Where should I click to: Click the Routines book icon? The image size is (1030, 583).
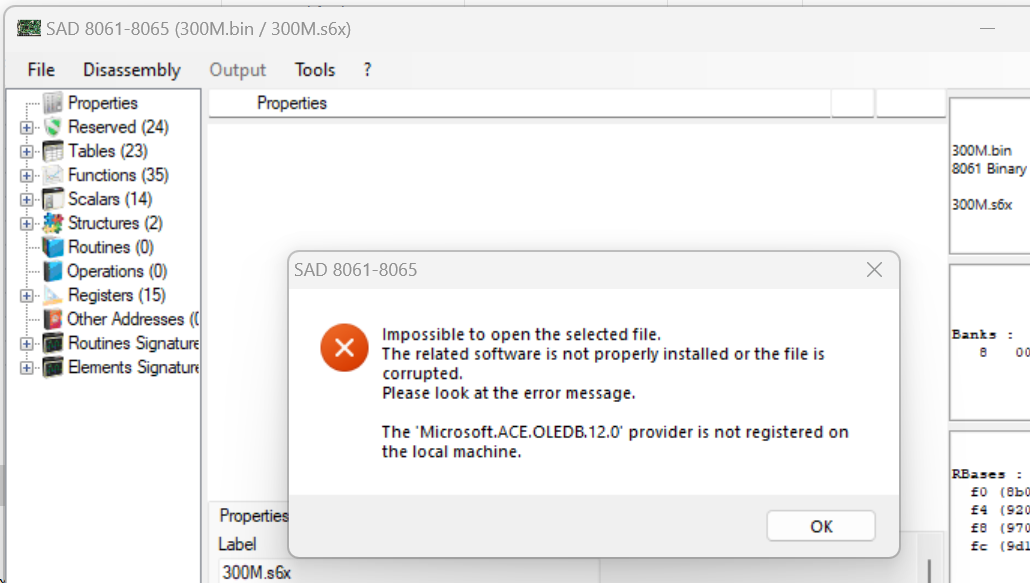(x=52, y=247)
